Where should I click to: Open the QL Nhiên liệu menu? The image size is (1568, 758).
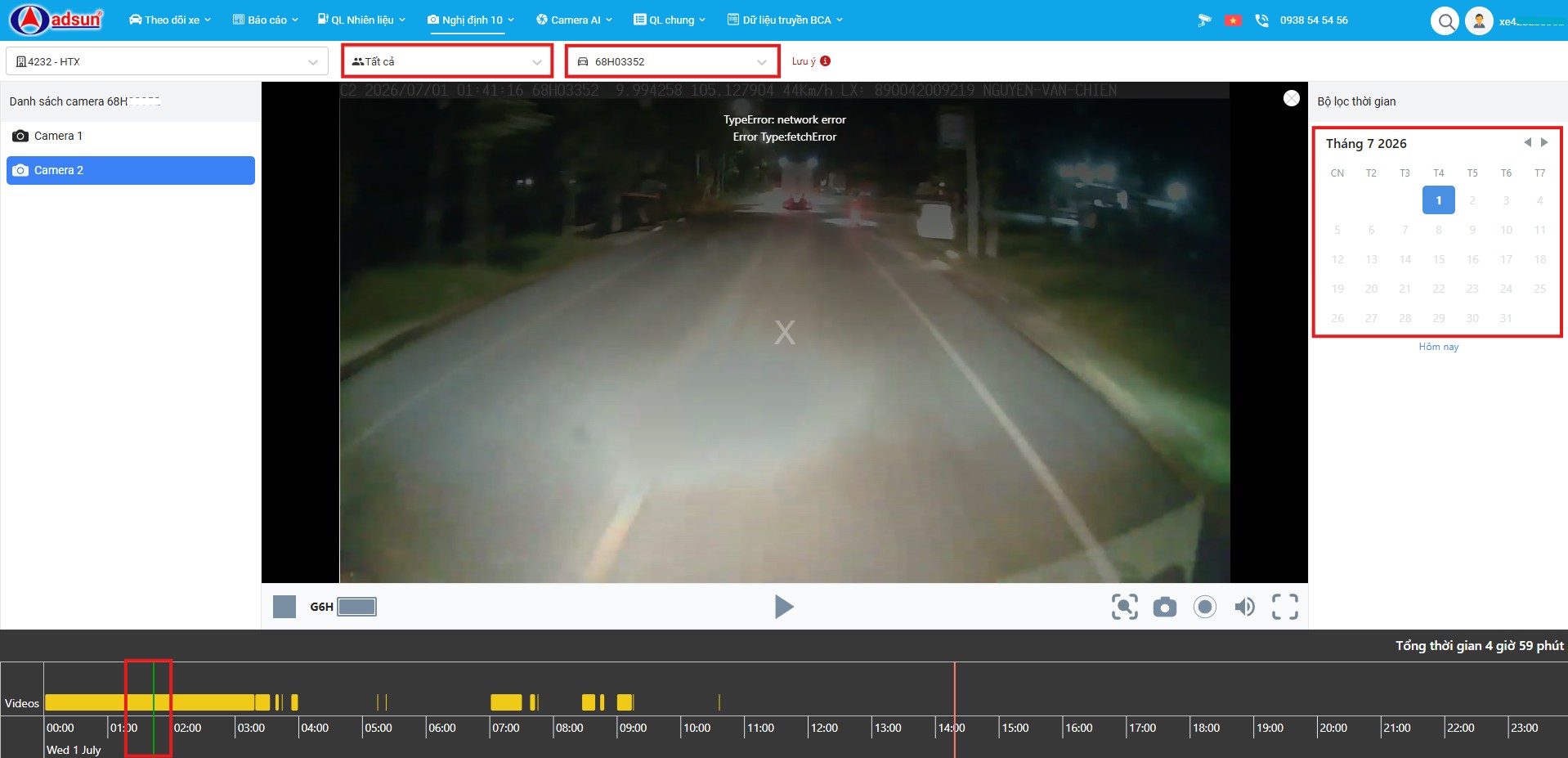(x=361, y=20)
